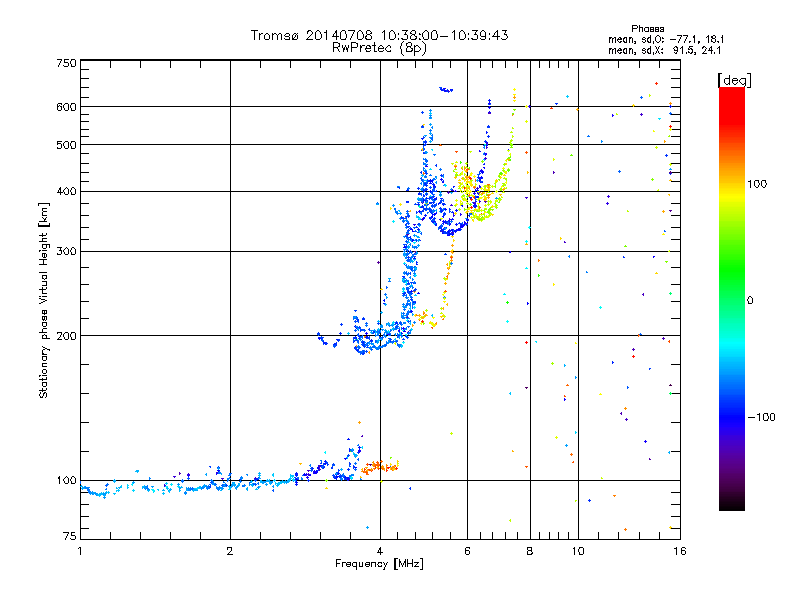
Task: Click the x-axis label '6'
Action: point(467,551)
